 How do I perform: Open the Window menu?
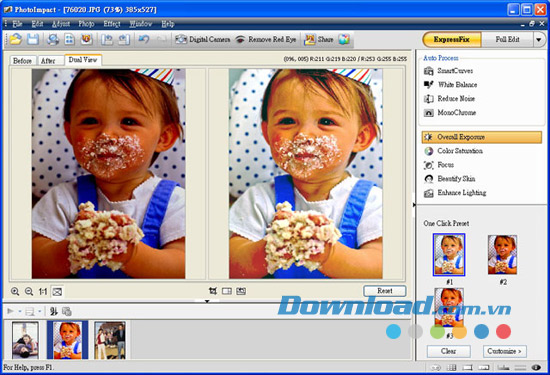(141, 24)
